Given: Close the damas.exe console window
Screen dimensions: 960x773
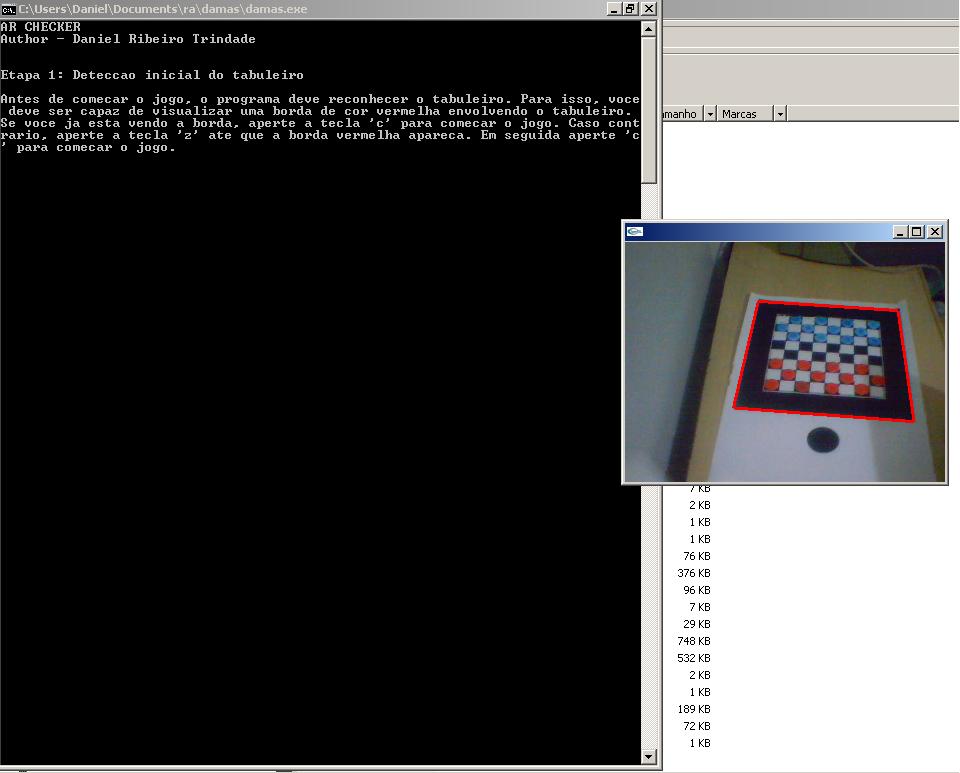Looking at the screenshot, I should tap(649, 8).
